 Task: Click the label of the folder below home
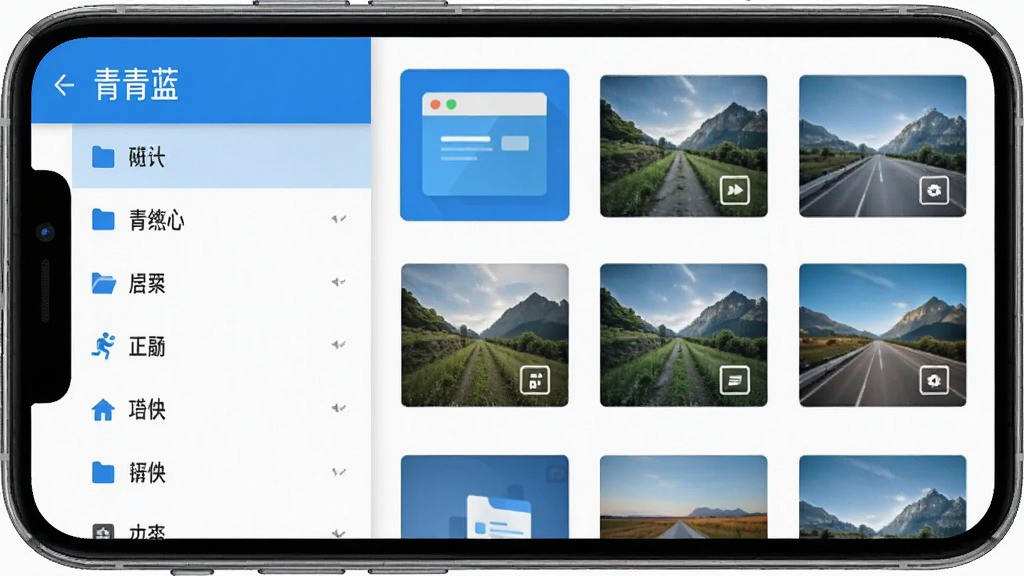tap(147, 472)
